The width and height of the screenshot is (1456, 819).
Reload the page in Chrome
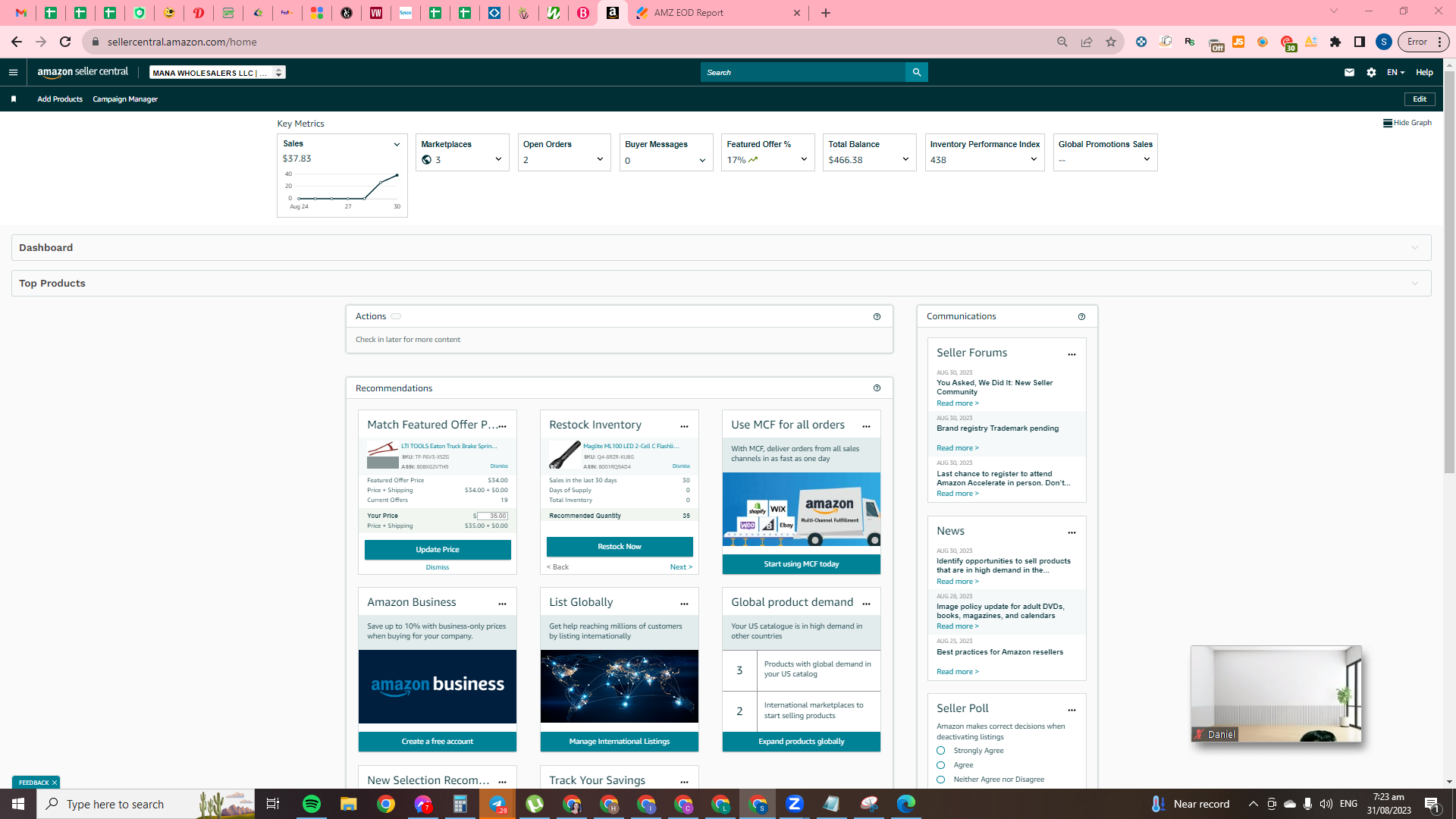pyautogui.click(x=65, y=42)
